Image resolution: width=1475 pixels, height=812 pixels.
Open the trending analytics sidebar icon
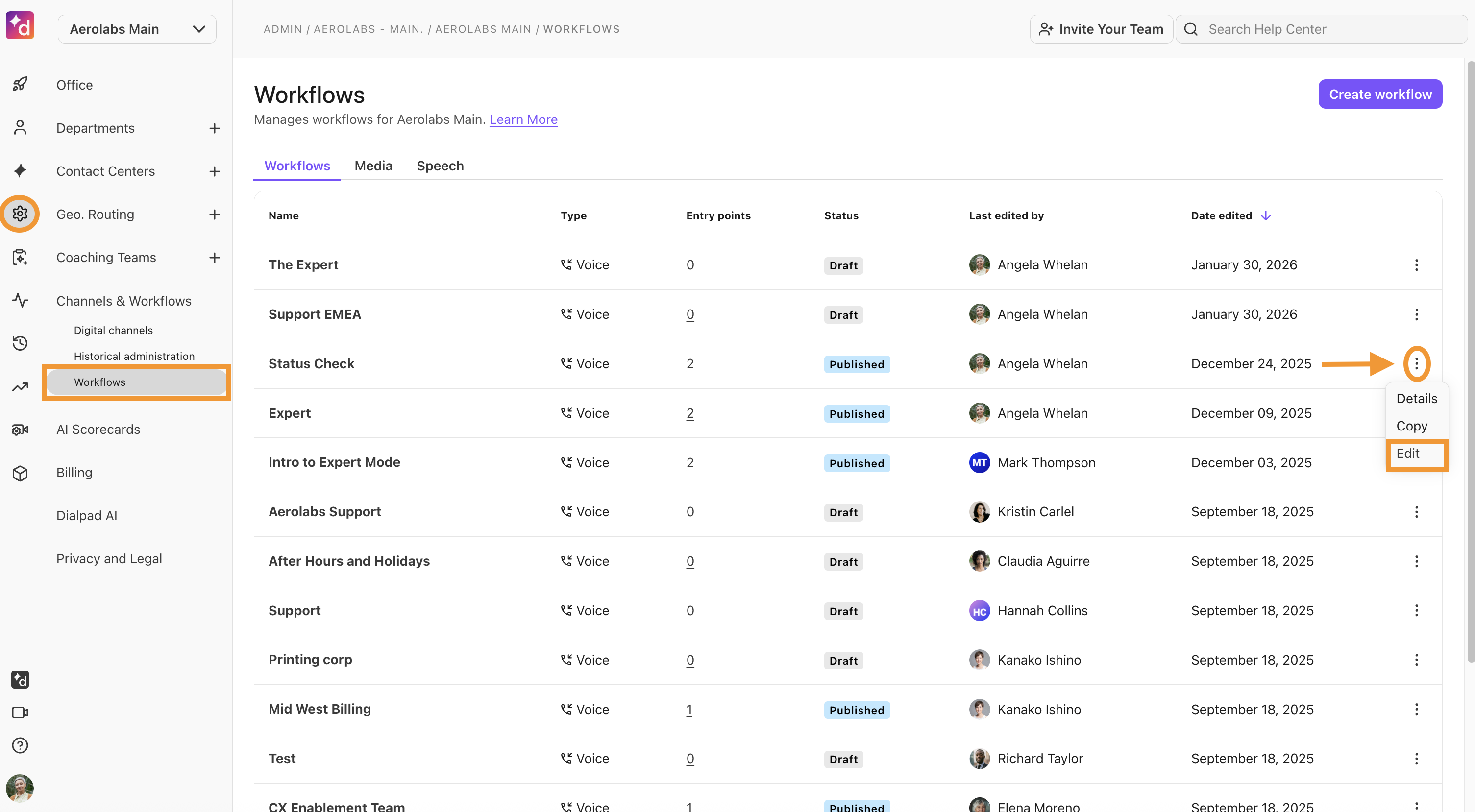pyautogui.click(x=20, y=387)
